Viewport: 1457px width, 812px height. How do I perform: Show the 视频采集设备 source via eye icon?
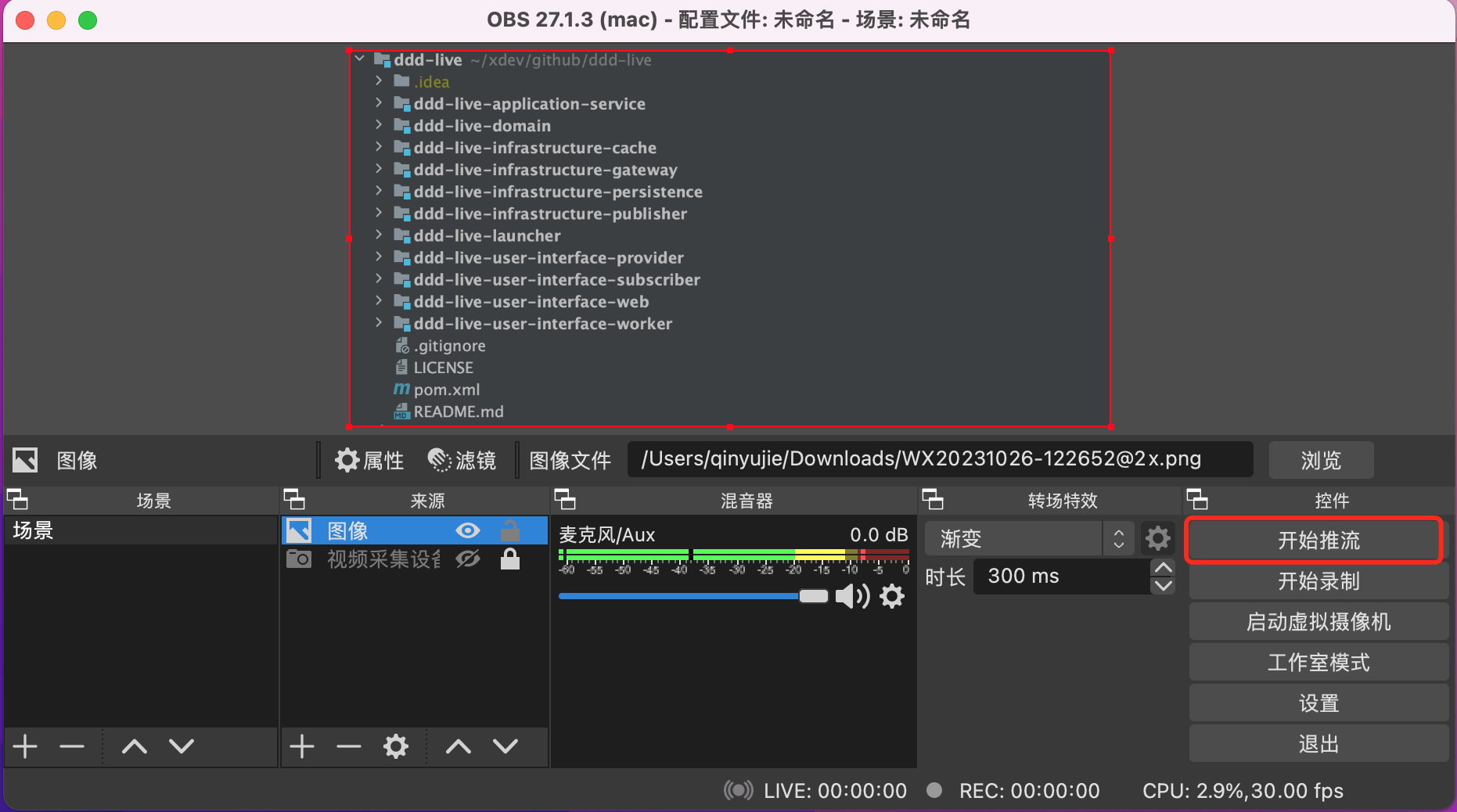468,559
